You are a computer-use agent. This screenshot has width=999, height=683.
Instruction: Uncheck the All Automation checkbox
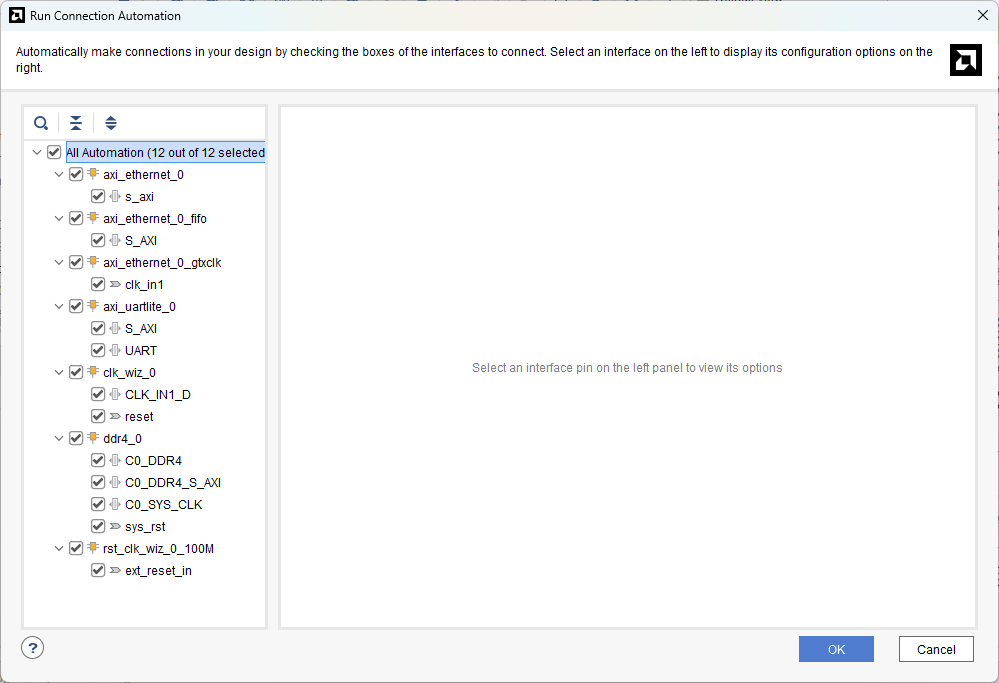54,153
